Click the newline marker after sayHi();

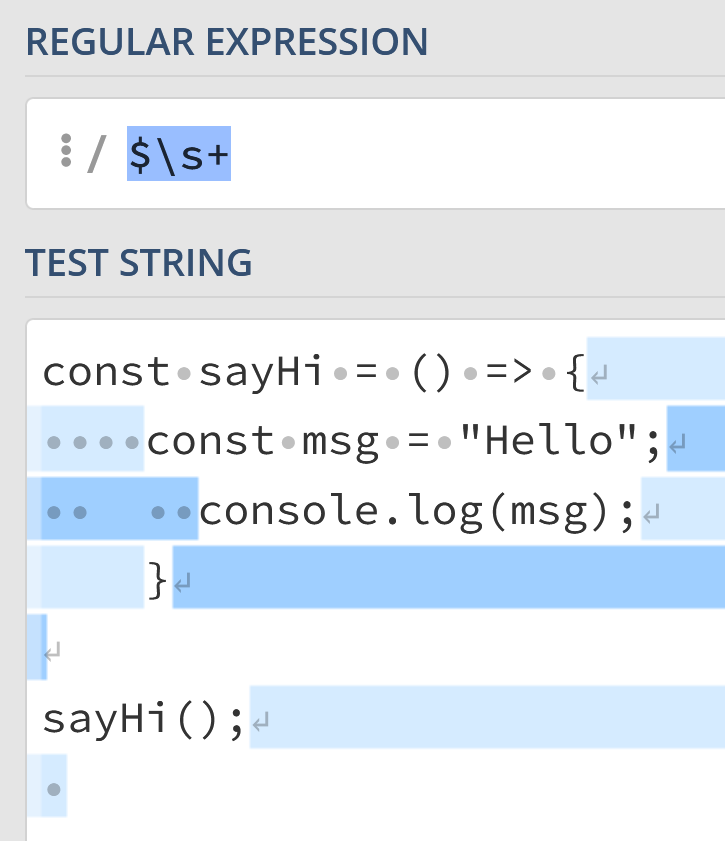[261, 722]
